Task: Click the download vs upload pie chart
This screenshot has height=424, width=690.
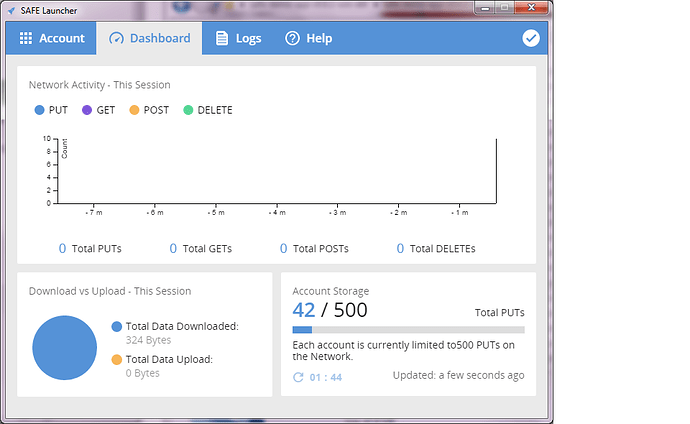Action: point(65,347)
